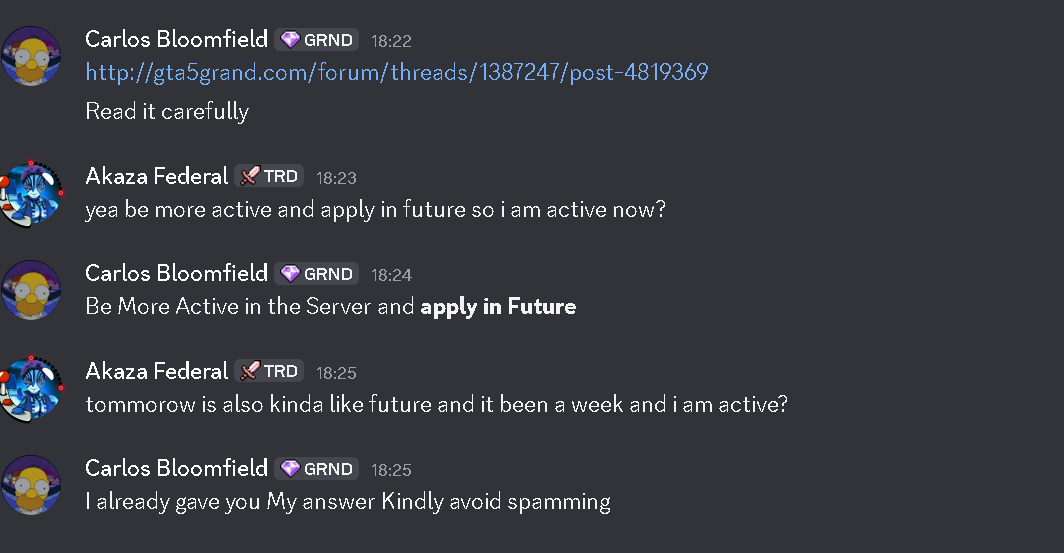Click Carlos Bloomfield's avatar on the 18:22 message

[x=31, y=56]
